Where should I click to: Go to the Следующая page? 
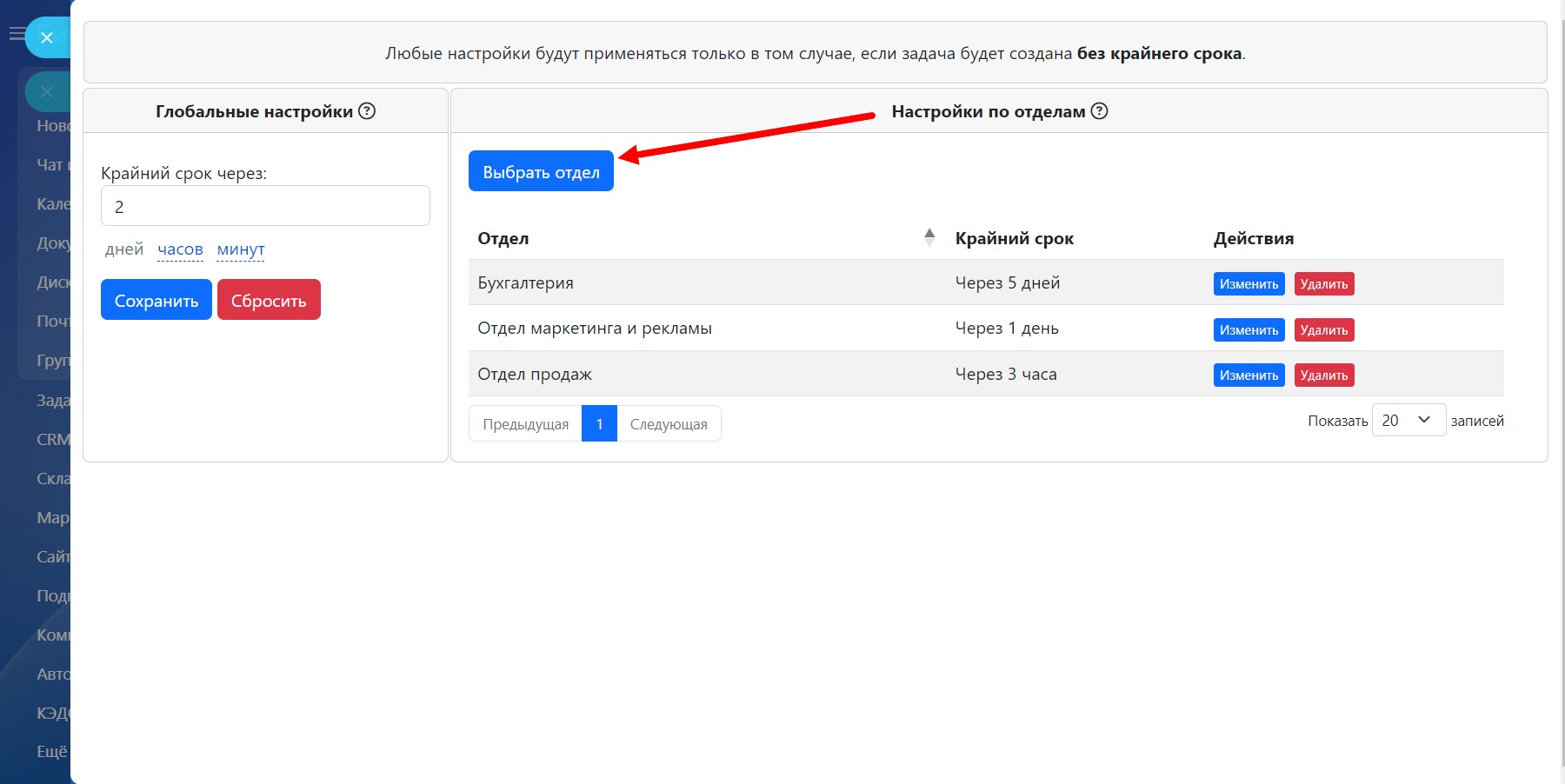[x=669, y=424]
